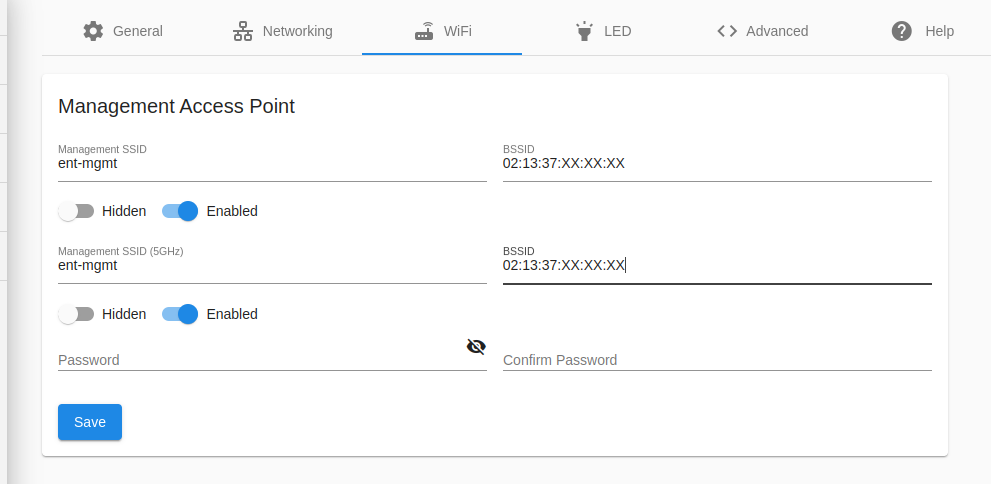Toggle password visibility eye icon
Screen dimensions: 991x484
pyautogui.click(x=476, y=346)
